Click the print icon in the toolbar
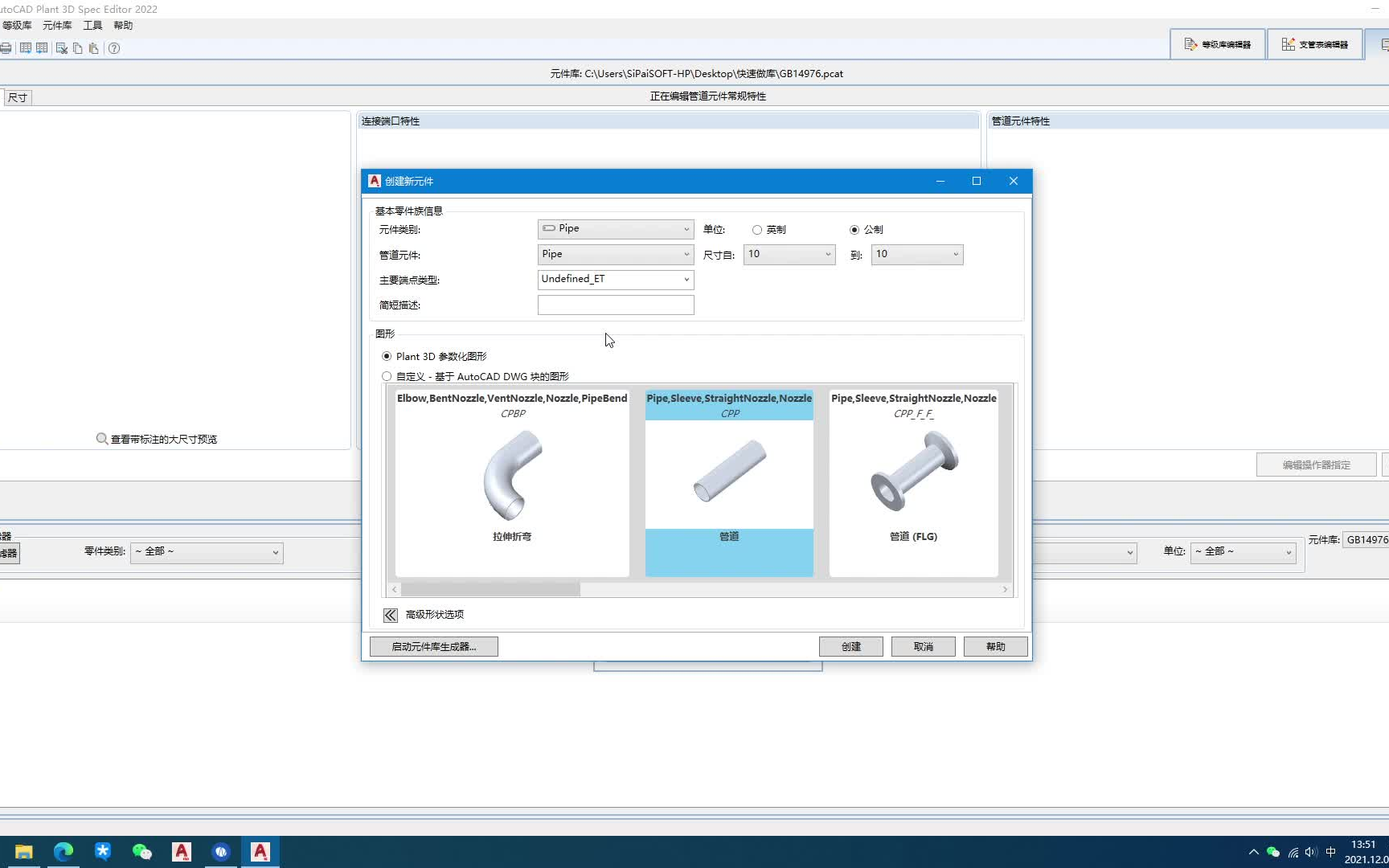This screenshot has width=1389, height=868. [6, 48]
